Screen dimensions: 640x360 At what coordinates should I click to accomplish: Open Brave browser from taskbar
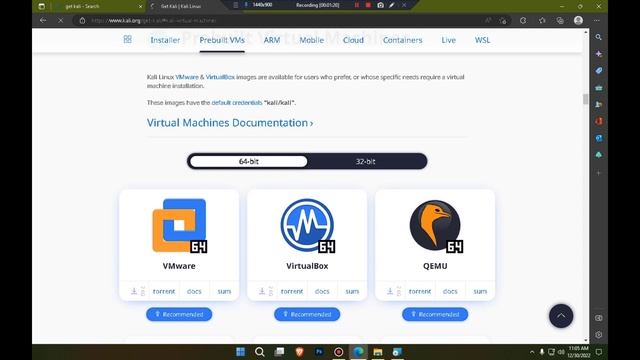299,351
